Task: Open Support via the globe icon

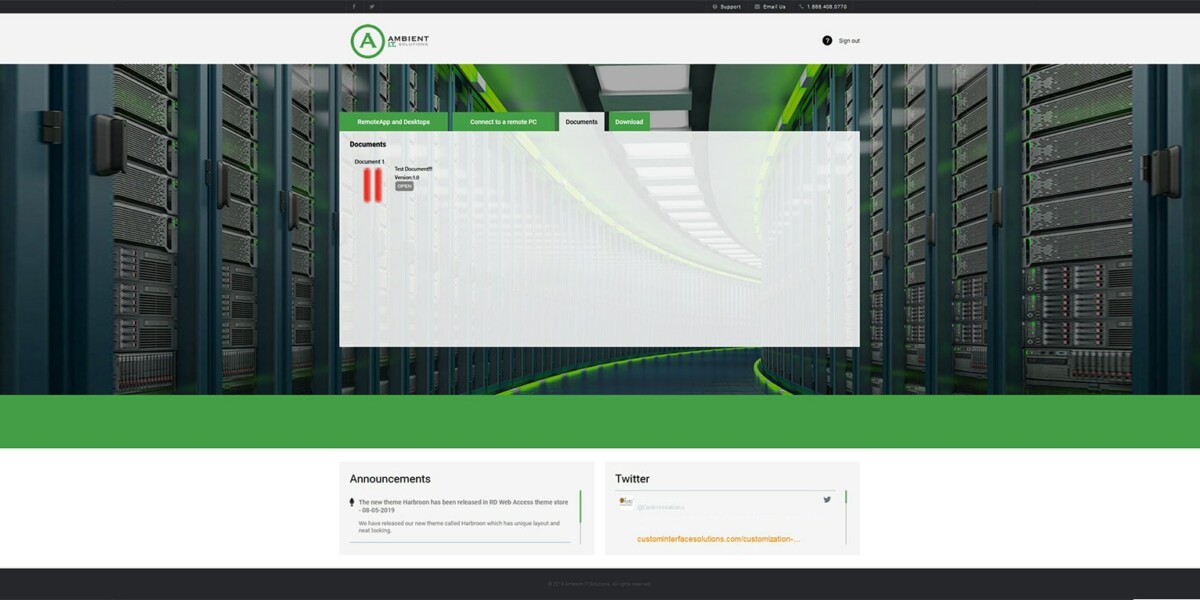Action: (x=714, y=6)
